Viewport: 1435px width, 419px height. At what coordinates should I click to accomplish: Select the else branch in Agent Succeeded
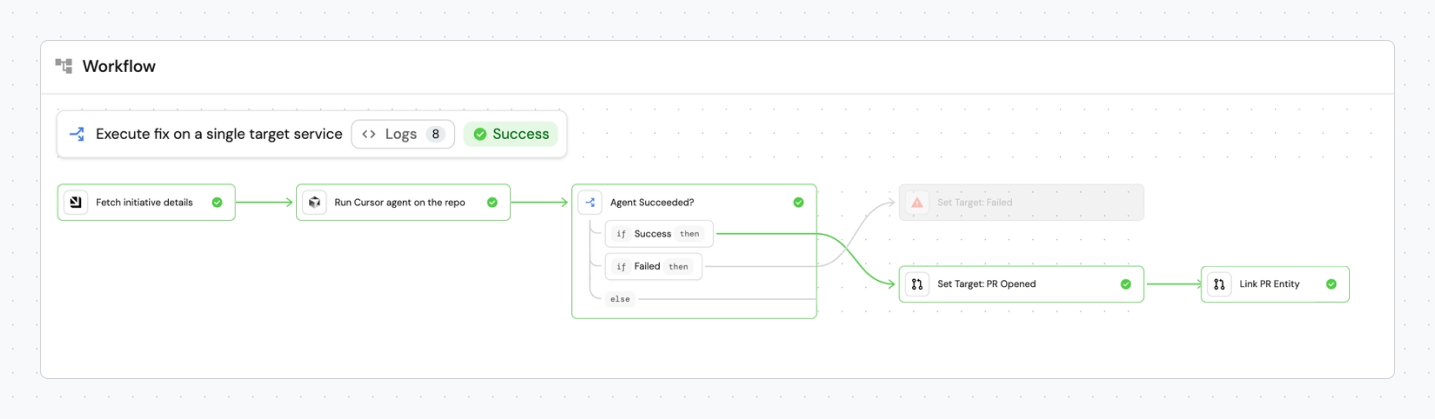(x=621, y=299)
